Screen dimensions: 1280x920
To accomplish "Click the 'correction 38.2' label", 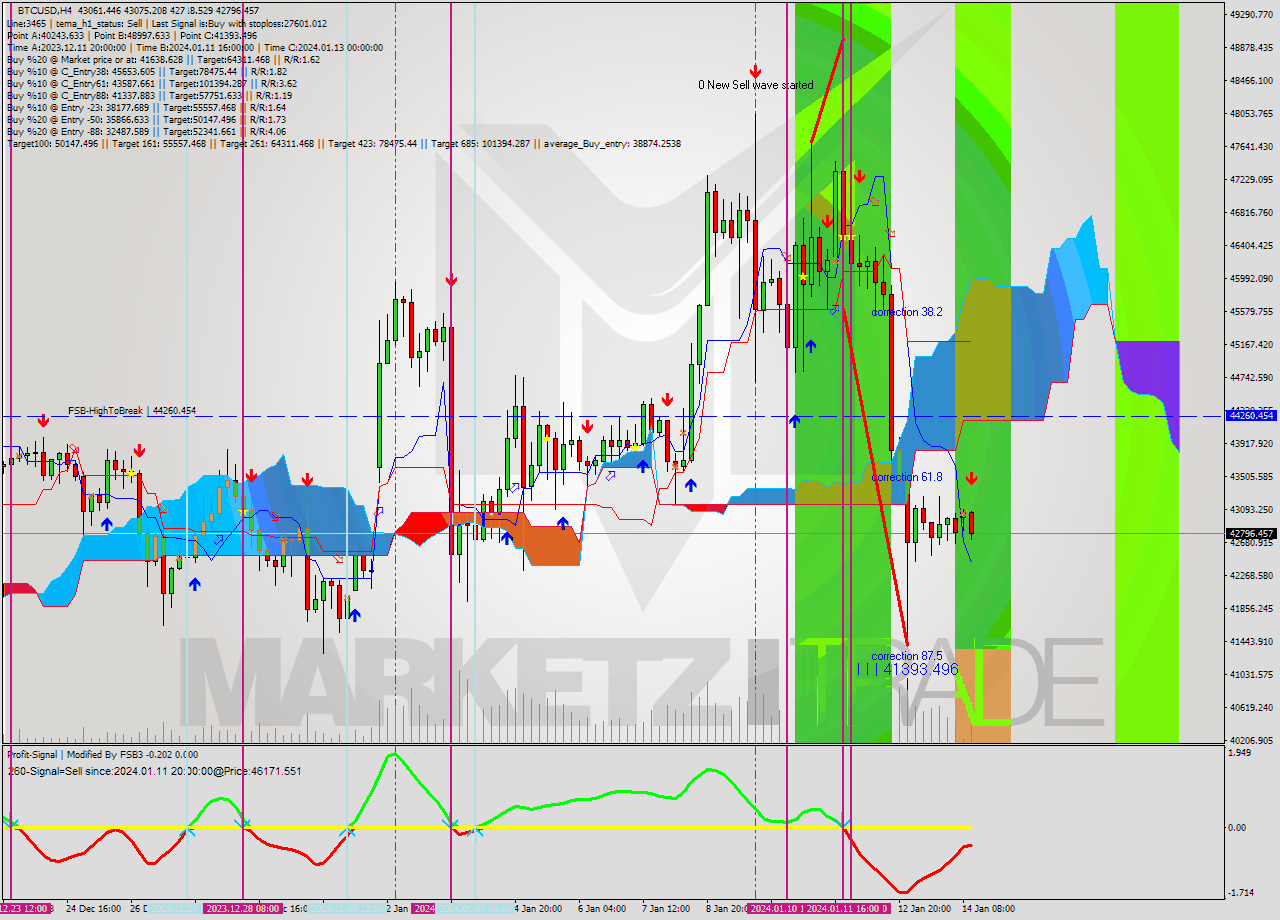I will 906,312.
